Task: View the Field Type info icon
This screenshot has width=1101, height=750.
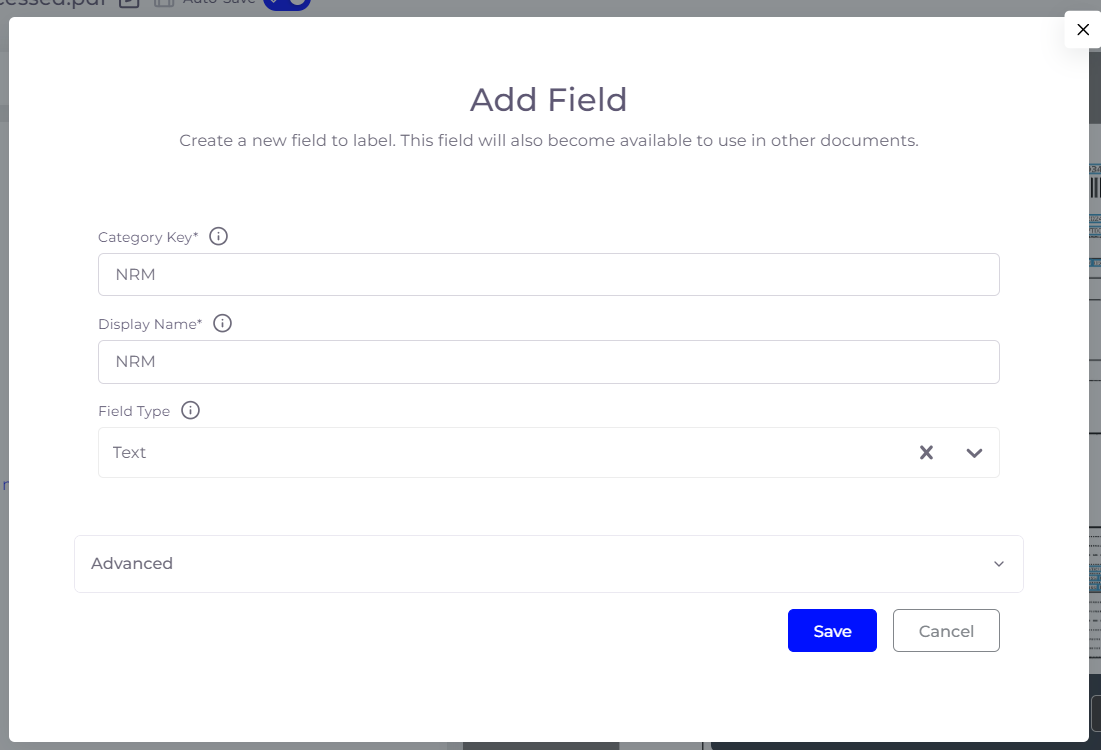Action: pyautogui.click(x=190, y=410)
